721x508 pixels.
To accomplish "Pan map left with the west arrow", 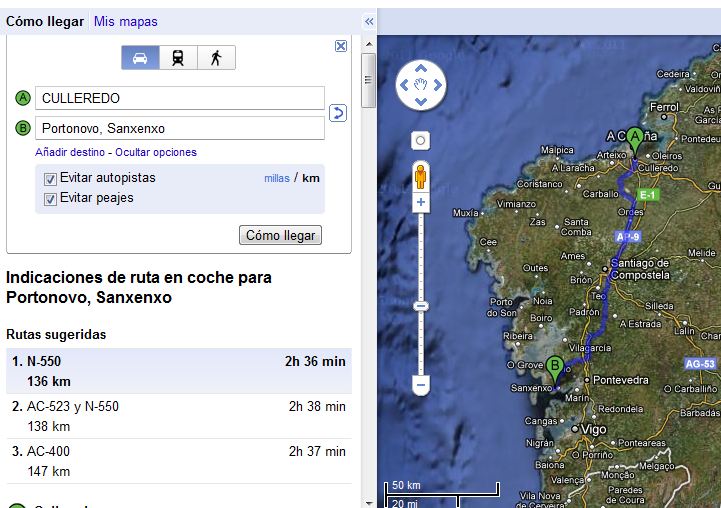I will (404, 85).
